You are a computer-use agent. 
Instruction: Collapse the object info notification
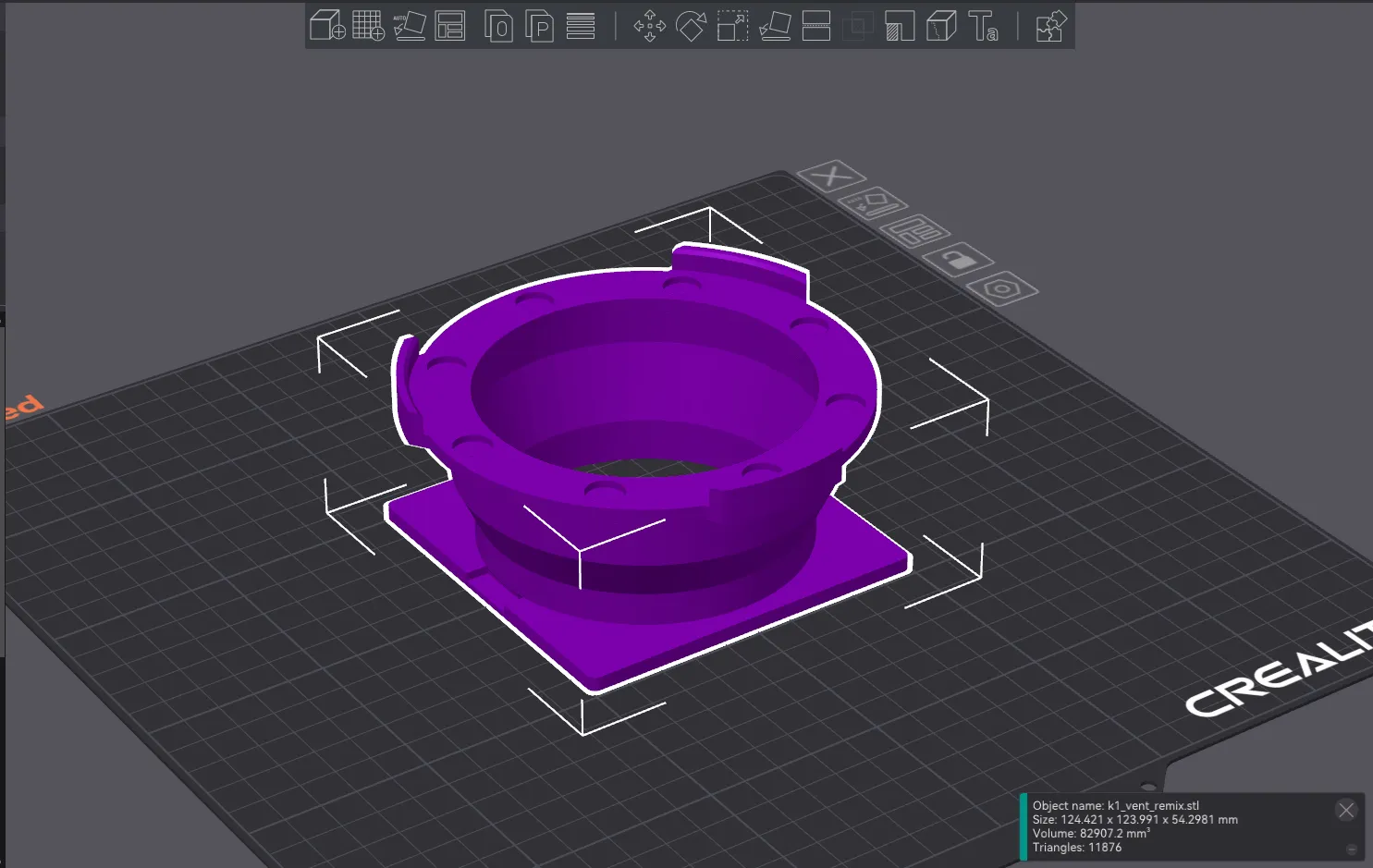pos(1352,850)
